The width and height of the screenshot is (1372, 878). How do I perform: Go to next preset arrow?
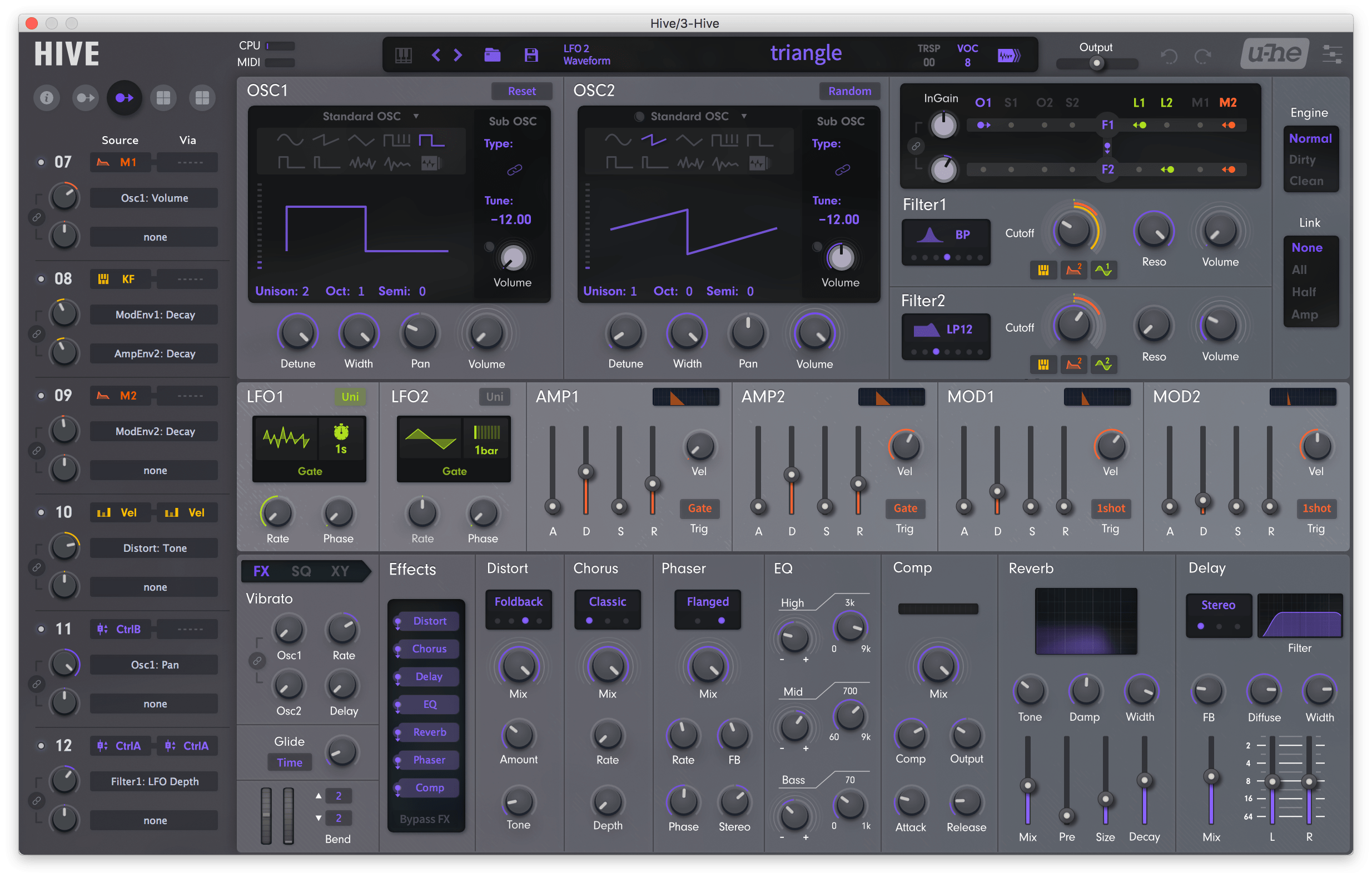coord(458,54)
